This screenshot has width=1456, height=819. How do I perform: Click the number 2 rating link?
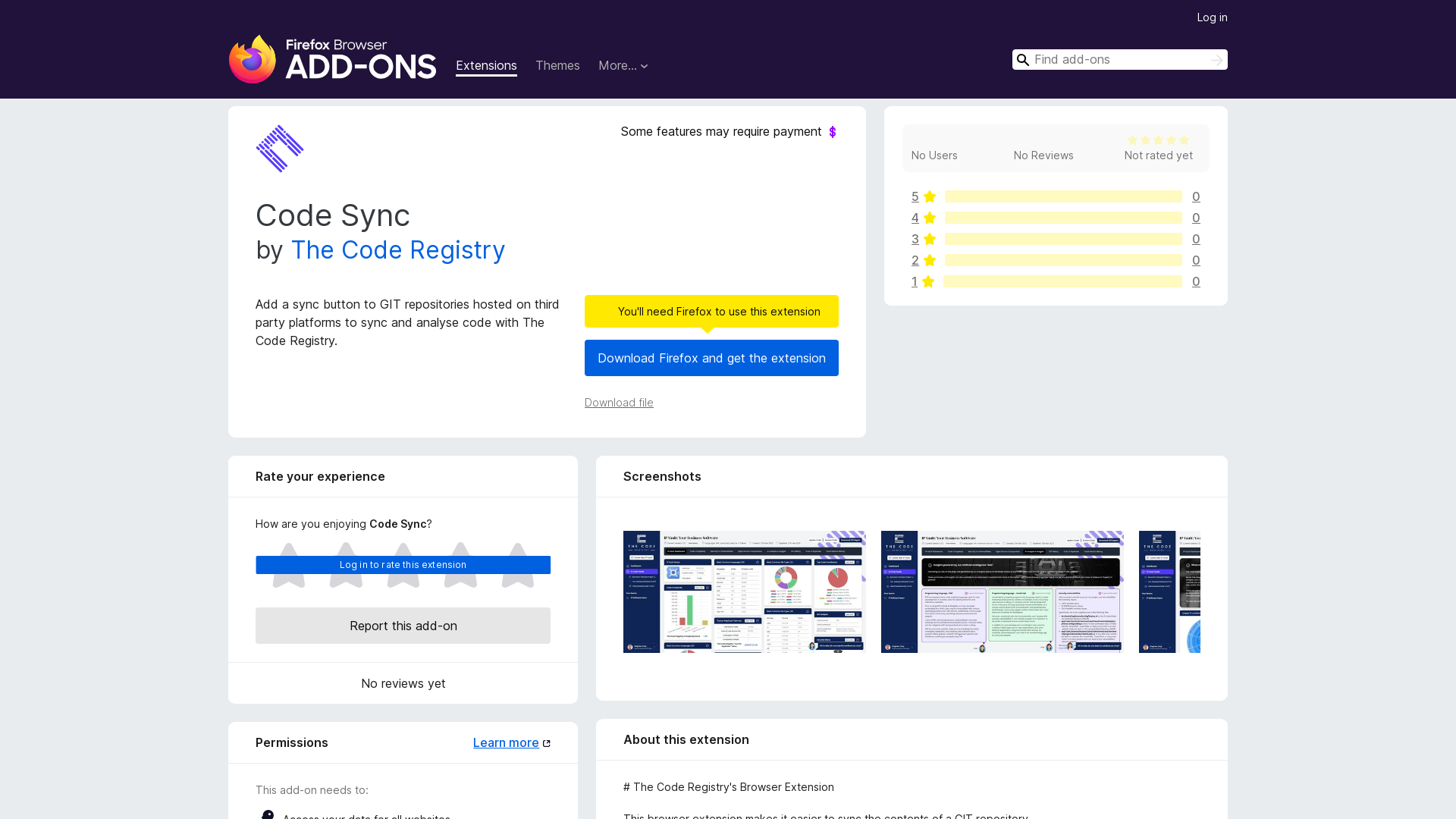[915, 260]
